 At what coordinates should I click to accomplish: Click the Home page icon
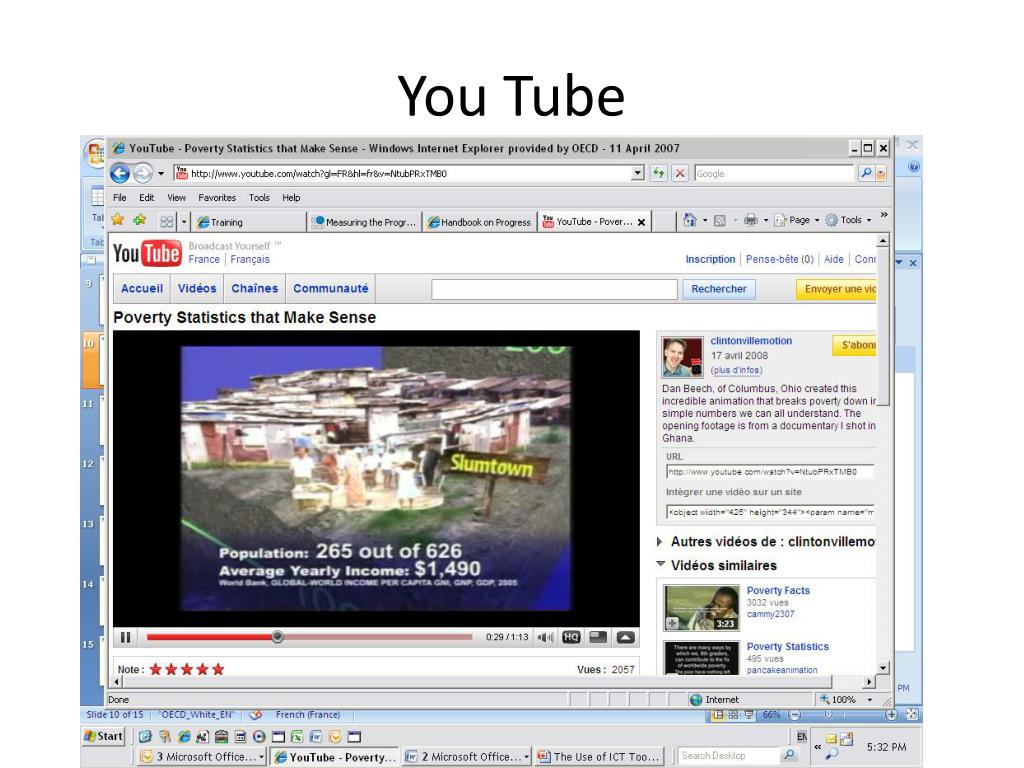coord(690,220)
